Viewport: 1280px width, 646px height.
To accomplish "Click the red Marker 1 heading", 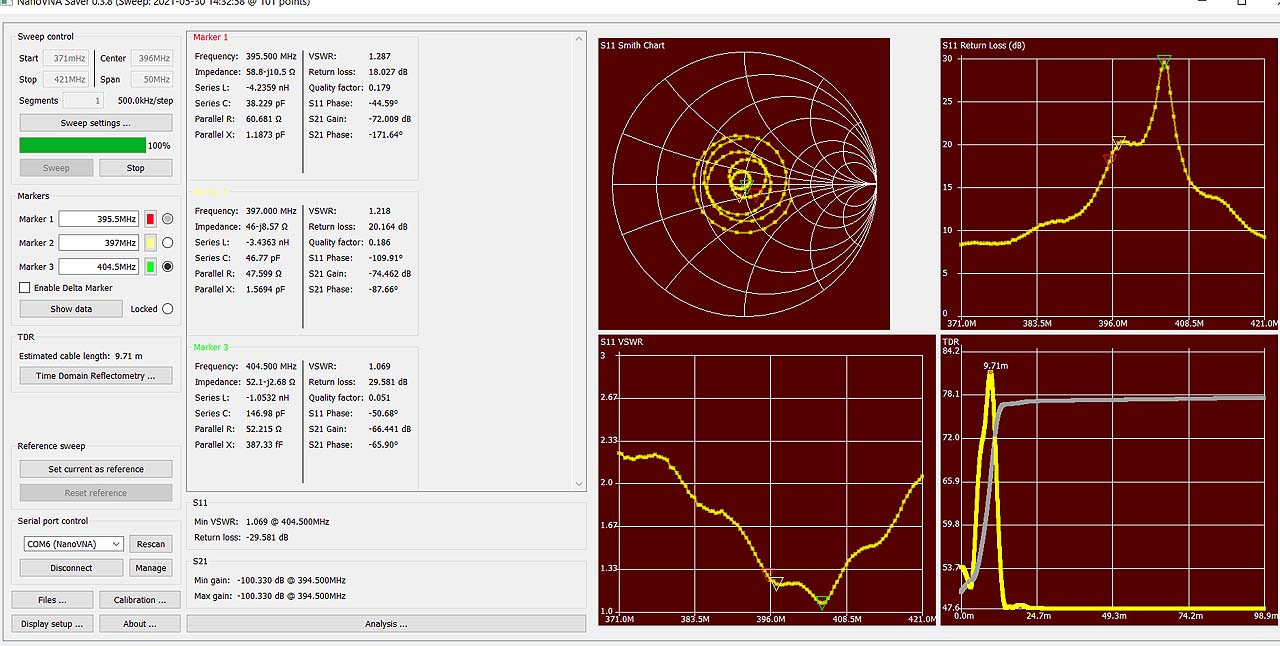I will click(x=210, y=37).
